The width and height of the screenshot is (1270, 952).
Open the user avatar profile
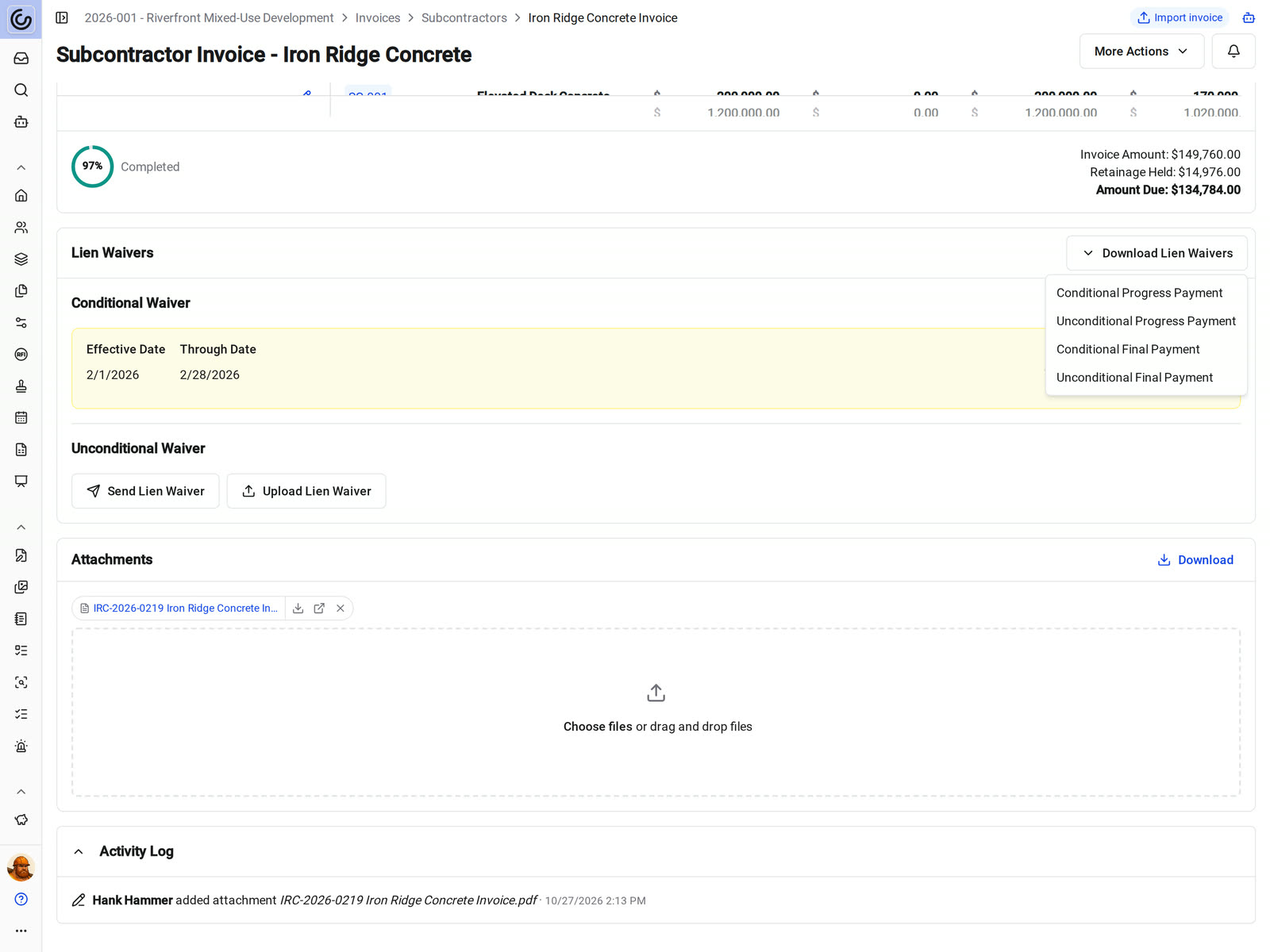pyautogui.click(x=21, y=867)
